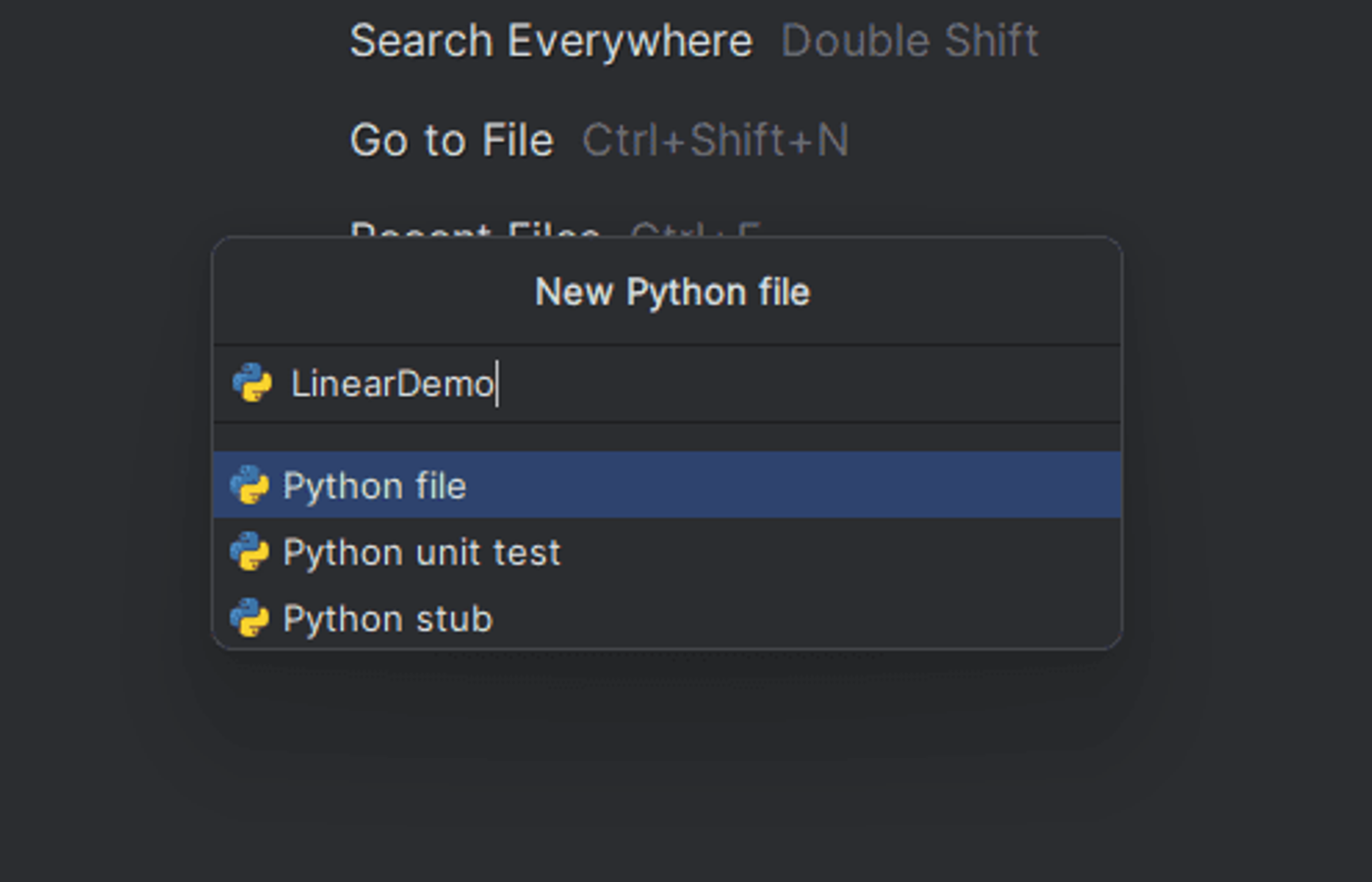Click Python icon beside the name field

point(252,383)
